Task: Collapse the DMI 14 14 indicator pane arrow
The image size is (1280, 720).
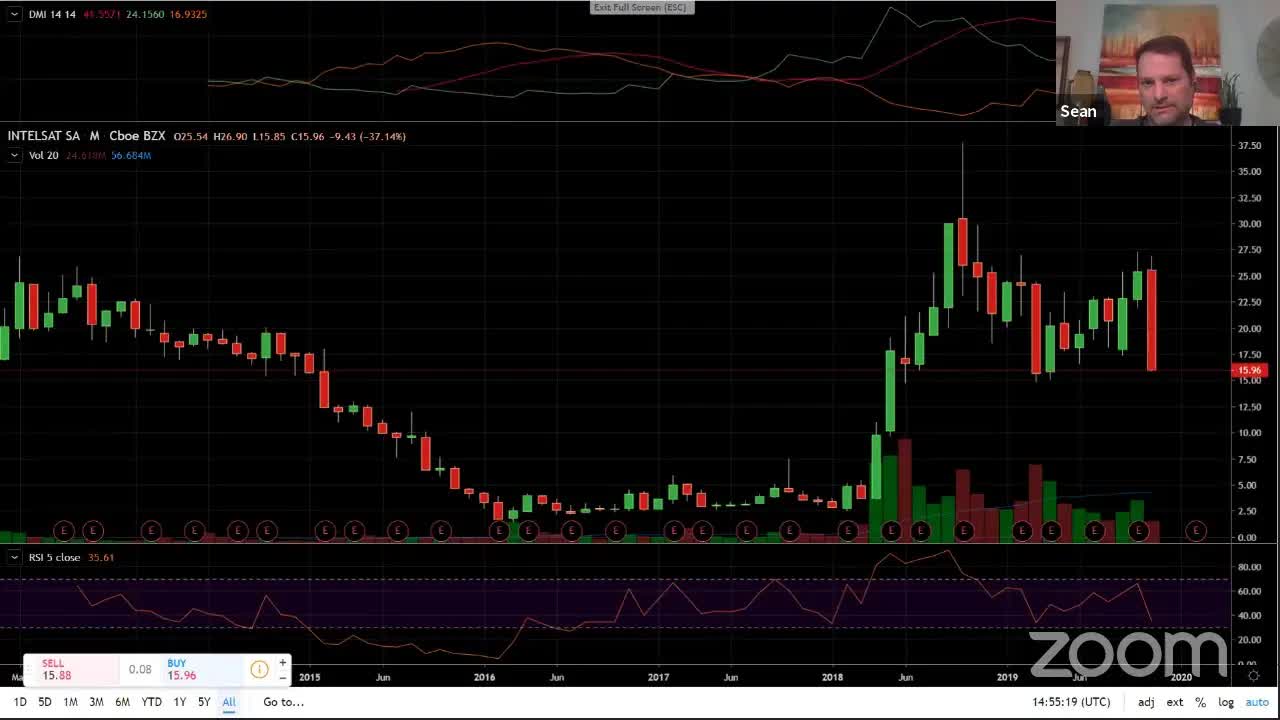Action: pyautogui.click(x=14, y=14)
